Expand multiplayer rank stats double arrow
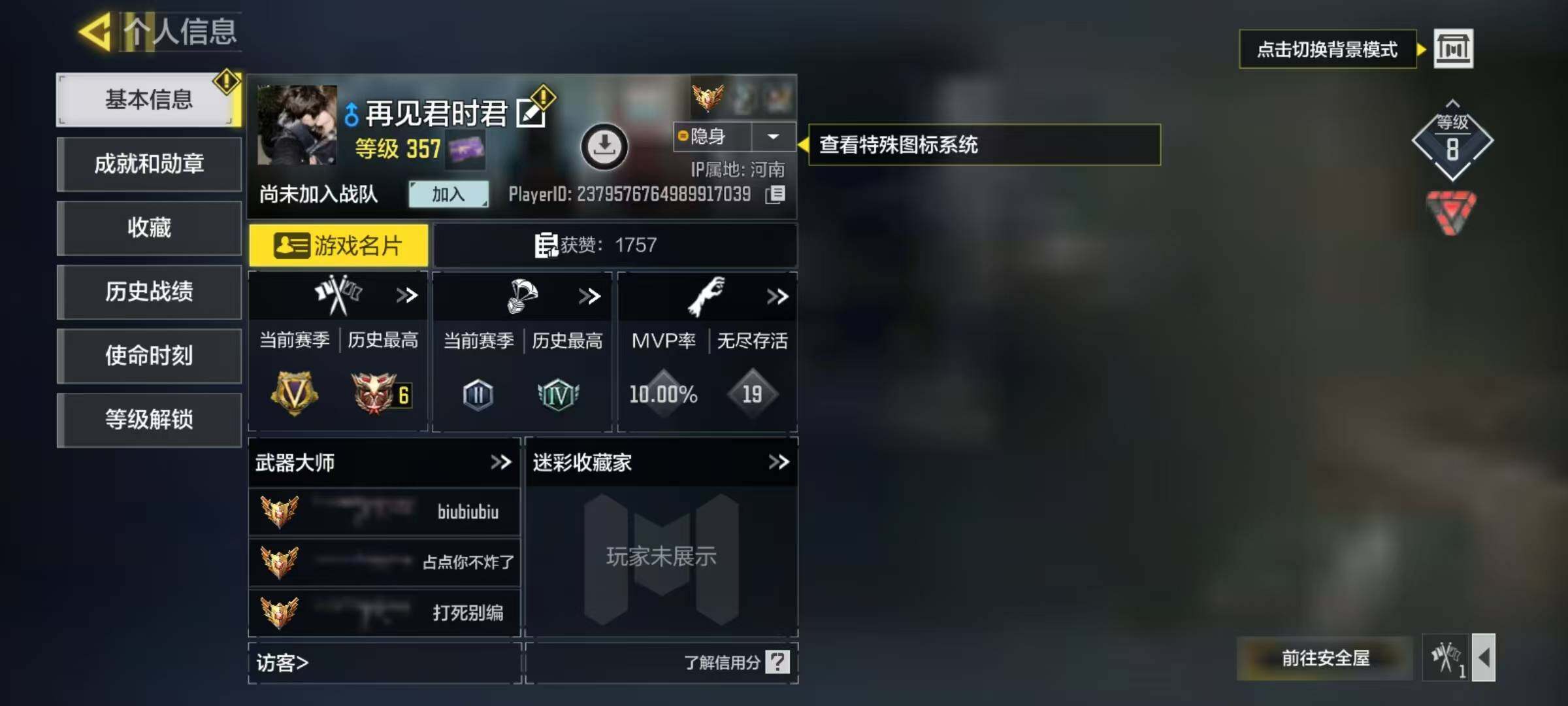Viewport: 1568px width, 706px height. [x=407, y=295]
